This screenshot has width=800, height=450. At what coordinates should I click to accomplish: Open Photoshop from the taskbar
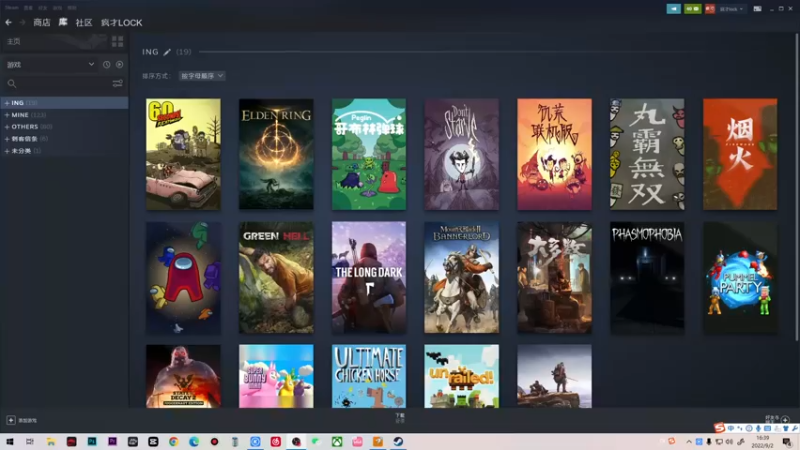pyautogui.click(x=92, y=442)
